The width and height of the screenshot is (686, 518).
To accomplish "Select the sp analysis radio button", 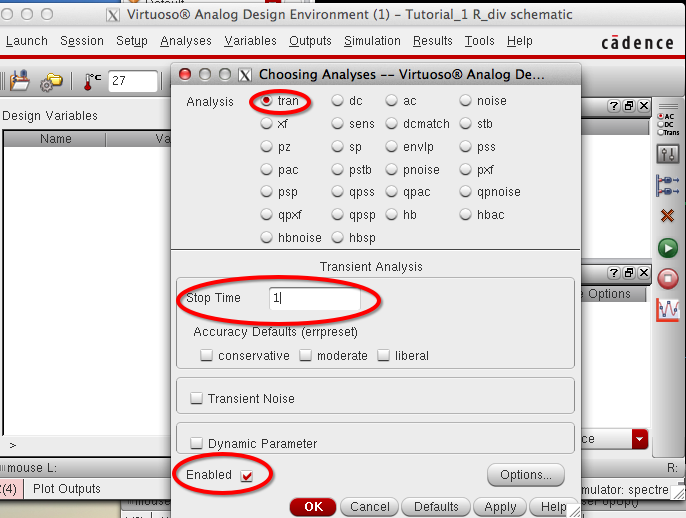I will 337,146.
